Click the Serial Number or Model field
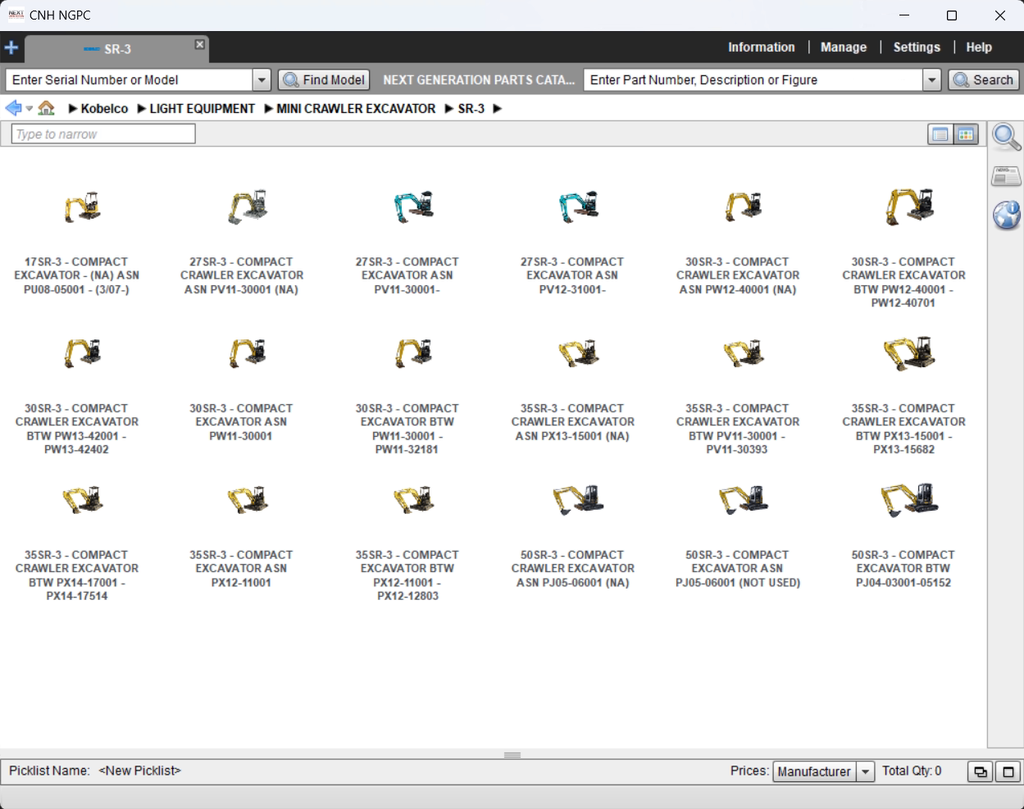The width and height of the screenshot is (1024, 809). [x=129, y=80]
